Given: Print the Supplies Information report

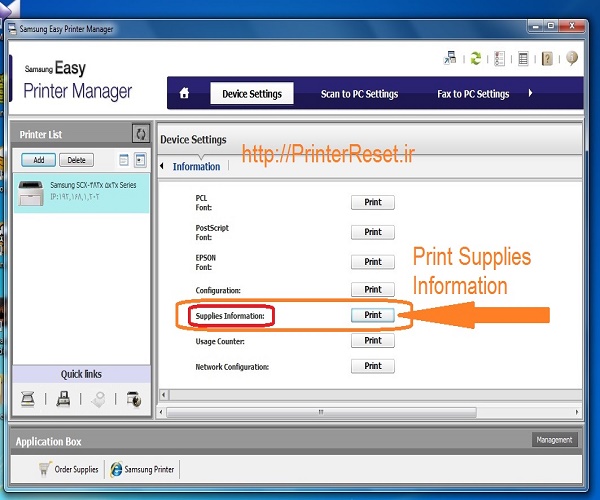Looking at the screenshot, I should pos(373,315).
